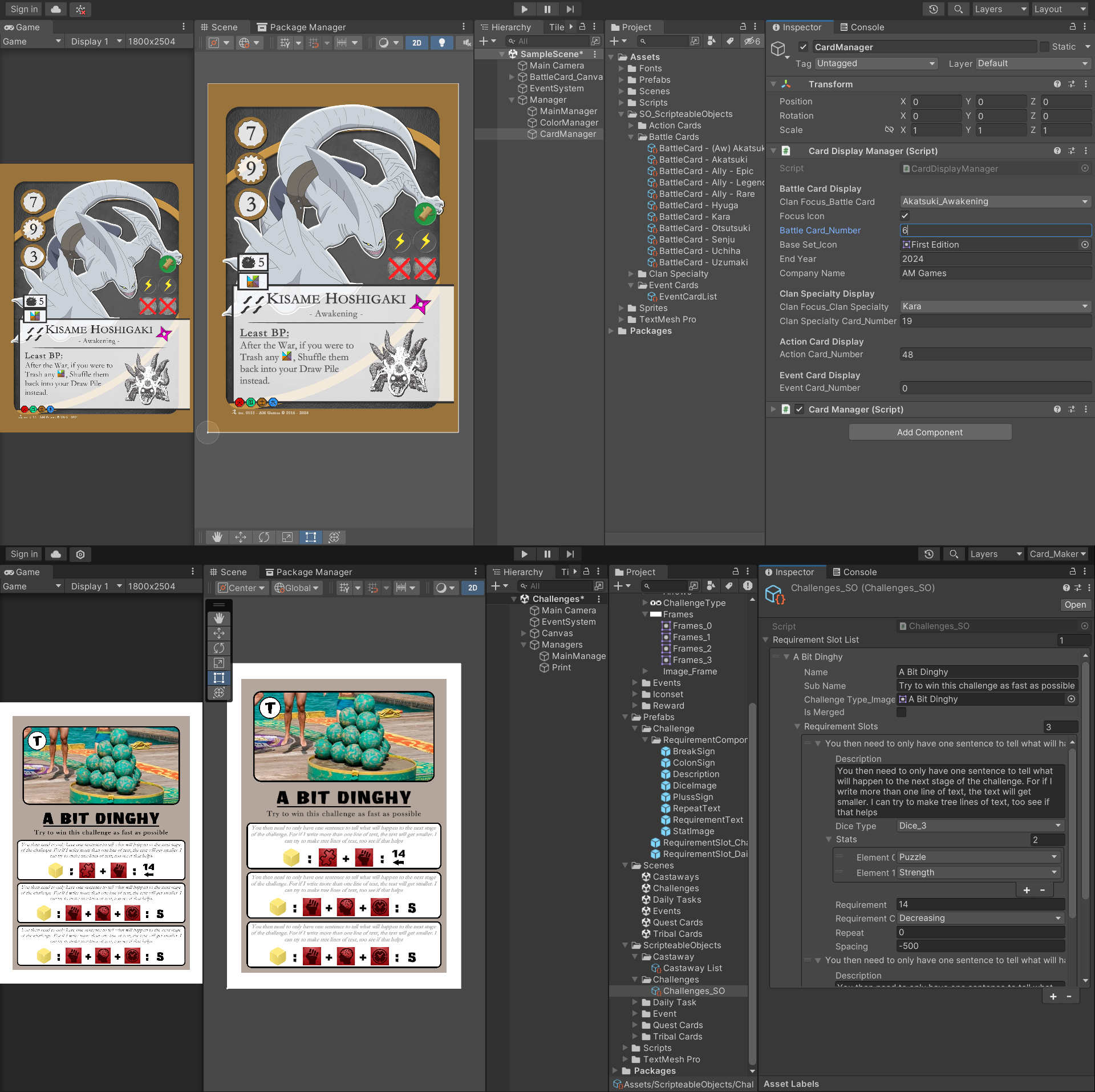1095x1092 pixels.
Task: Click the Add Component button
Action: (930, 432)
